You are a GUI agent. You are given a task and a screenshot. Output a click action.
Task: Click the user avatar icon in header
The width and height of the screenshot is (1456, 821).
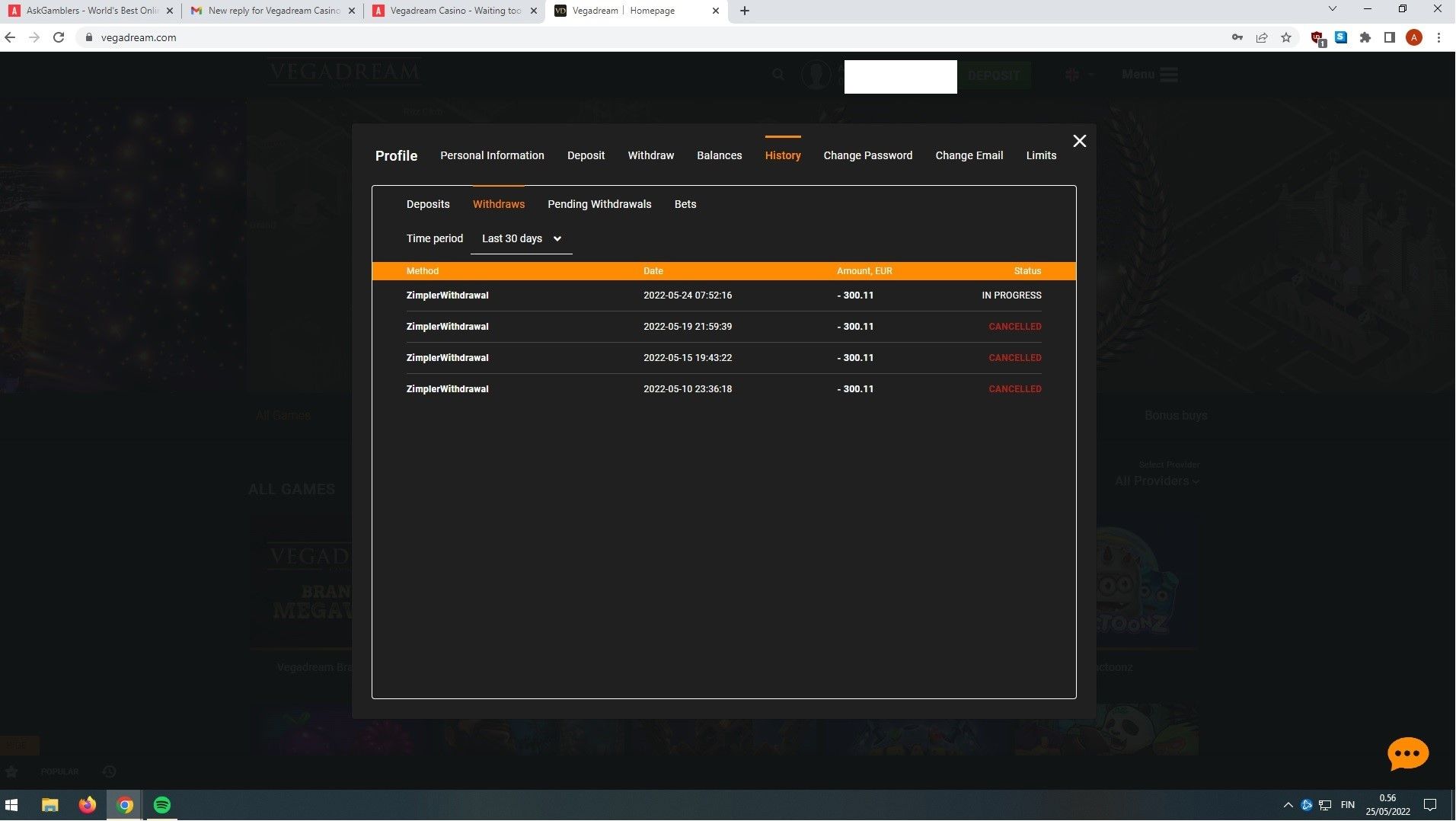point(816,75)
